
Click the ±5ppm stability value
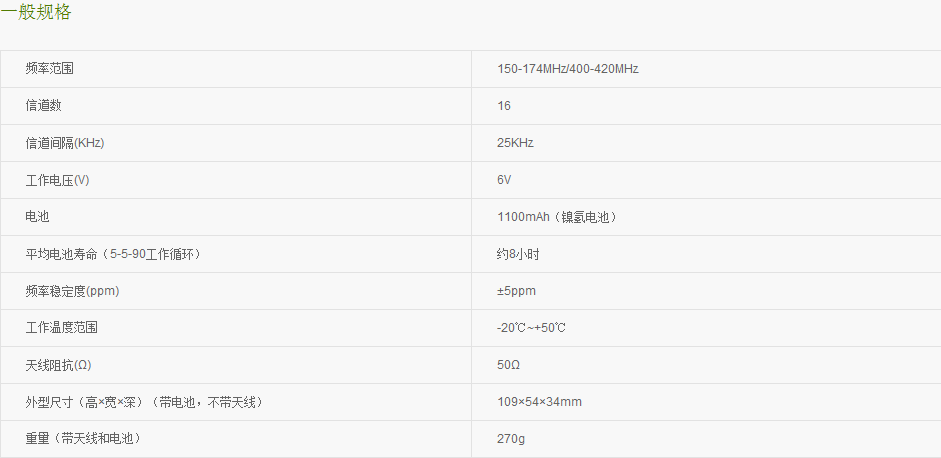click(516, 291)
